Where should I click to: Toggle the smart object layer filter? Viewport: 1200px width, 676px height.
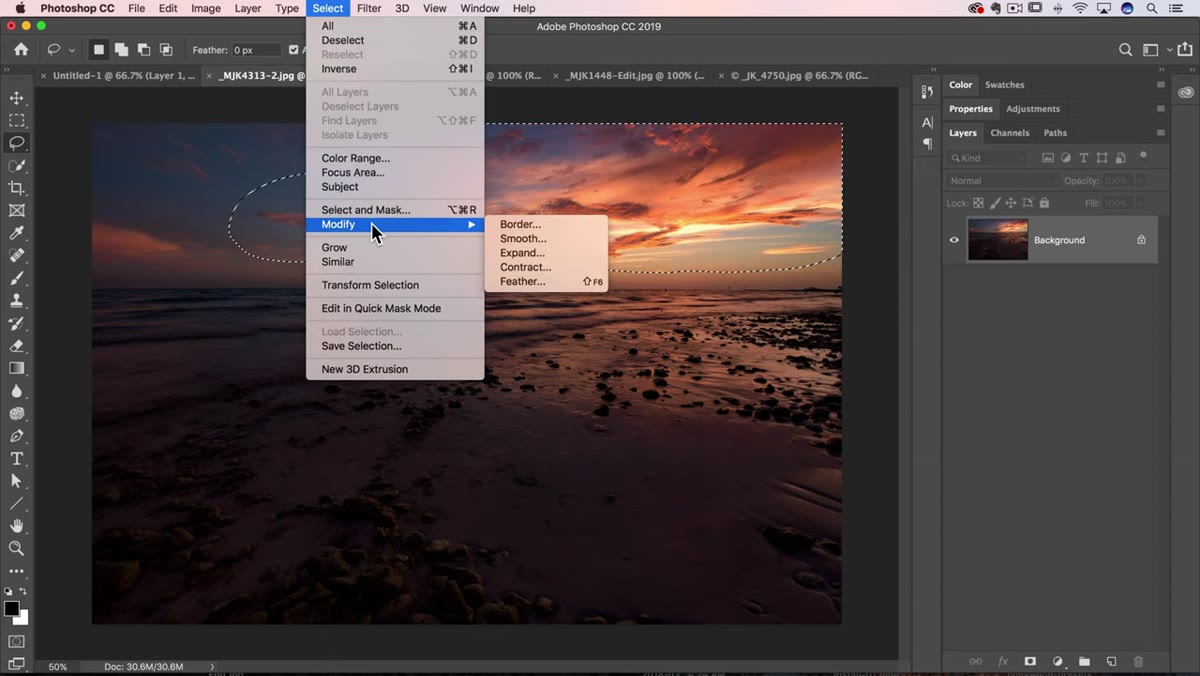(x=1120, y=158)
